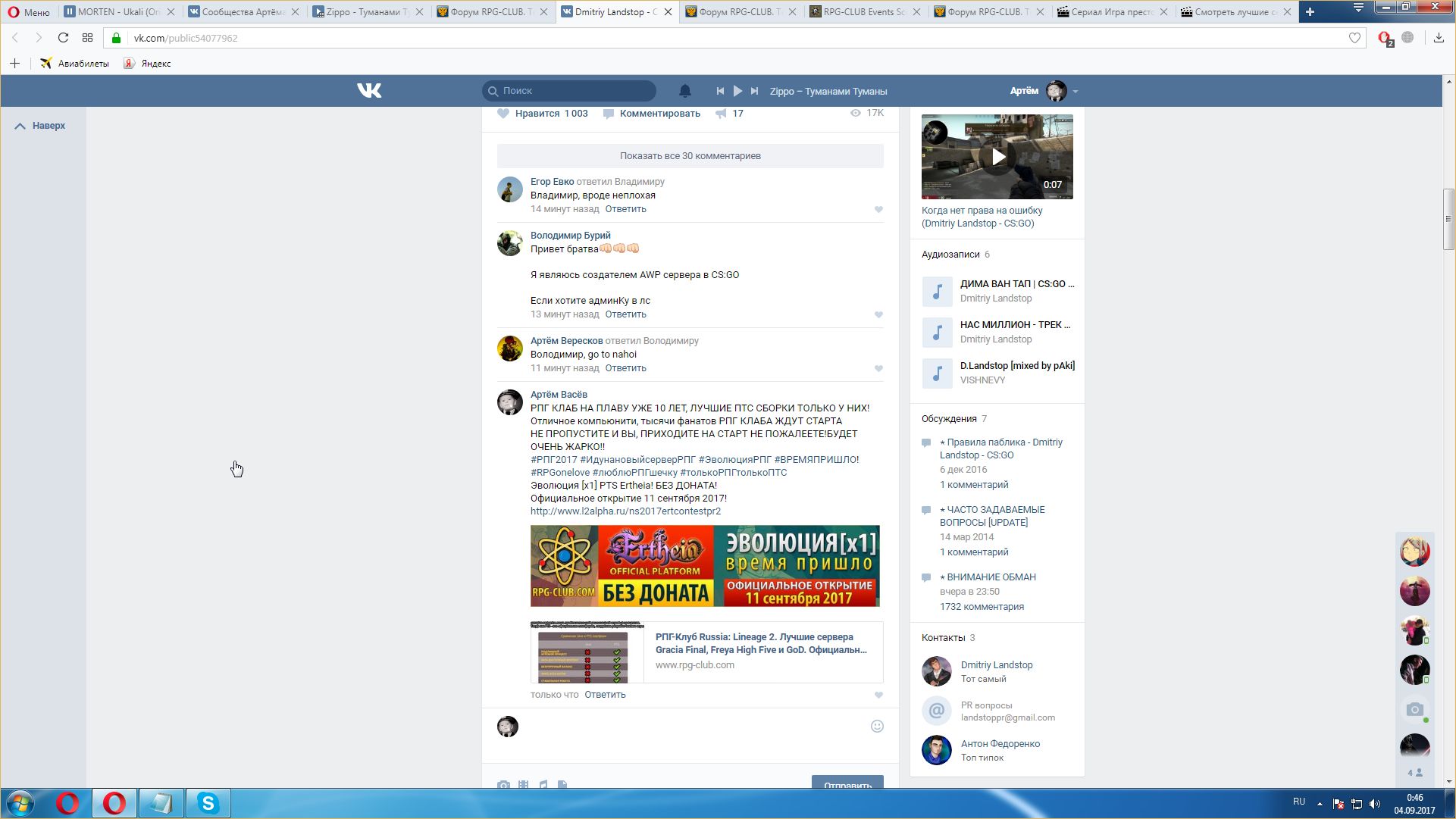Open discussion Правила паблика
1456x819 pixels.
(1001, 449)
